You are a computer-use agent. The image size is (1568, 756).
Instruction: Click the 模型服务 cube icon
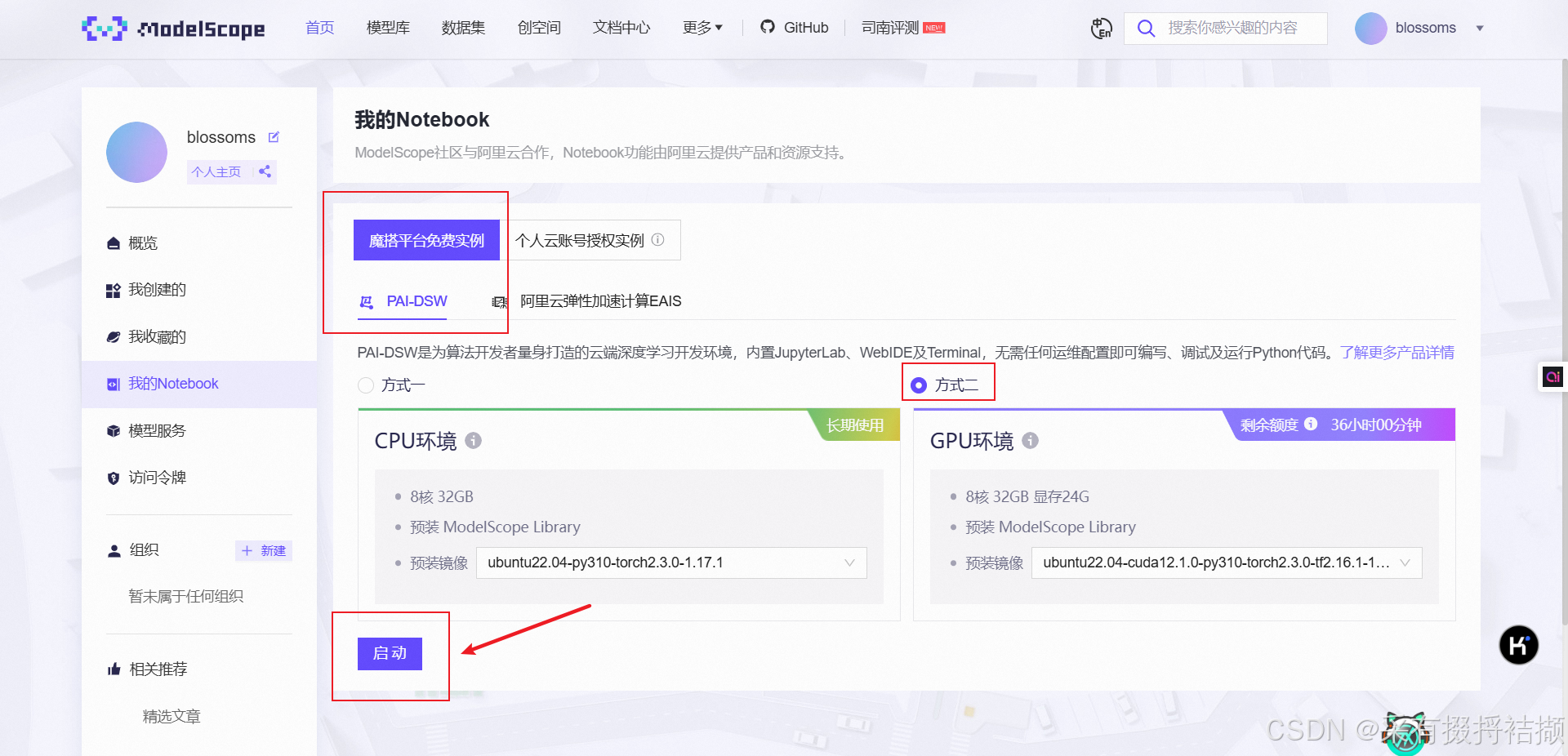click(114, 431)
